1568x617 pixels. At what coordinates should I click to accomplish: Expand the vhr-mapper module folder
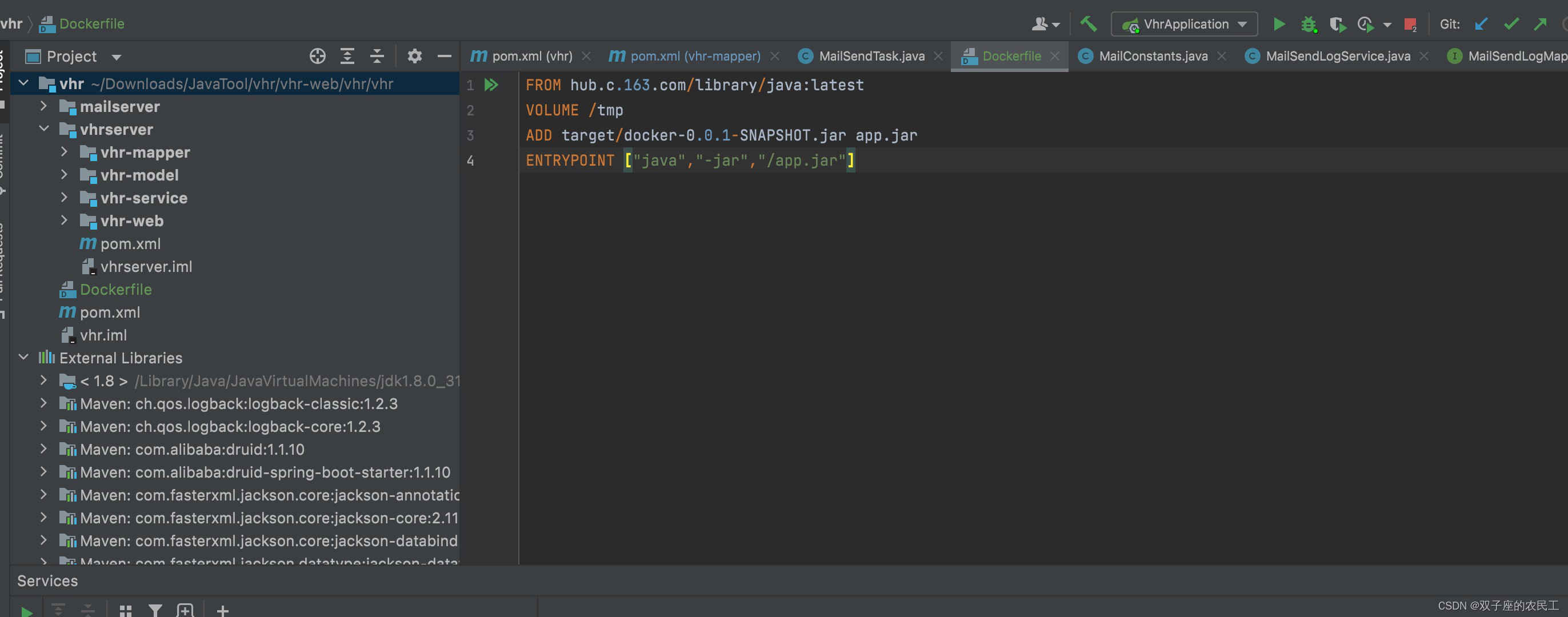(x=64, y=151)
